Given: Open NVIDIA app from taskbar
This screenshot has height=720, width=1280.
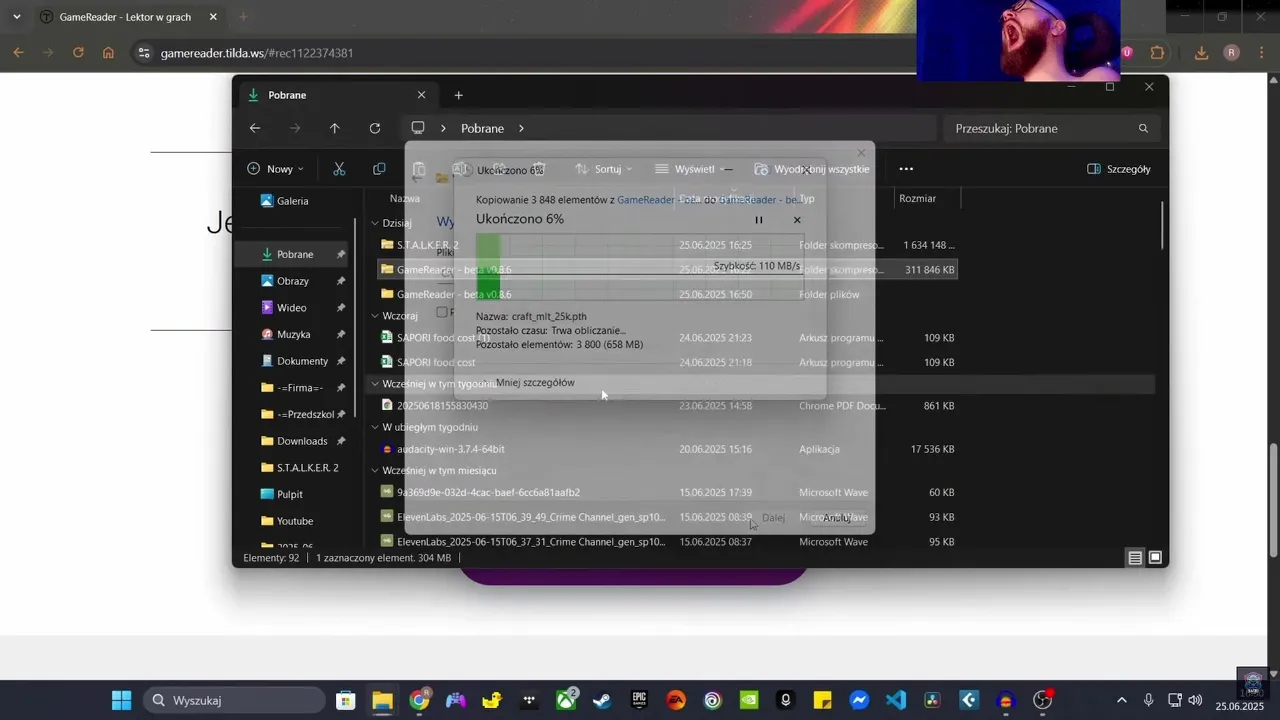Looking at the screenshot, I should coord(749,700).
